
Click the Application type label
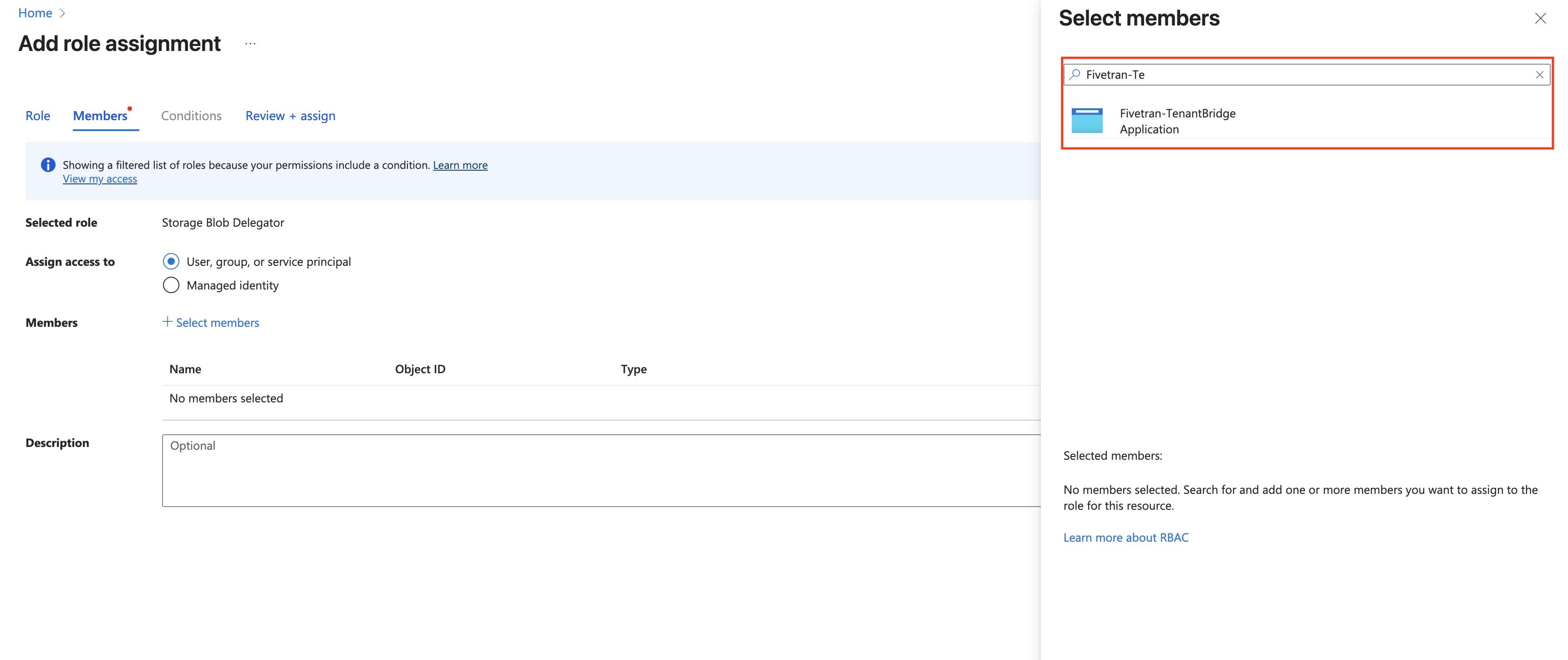pyautogui.click(x=1149, y=129)
